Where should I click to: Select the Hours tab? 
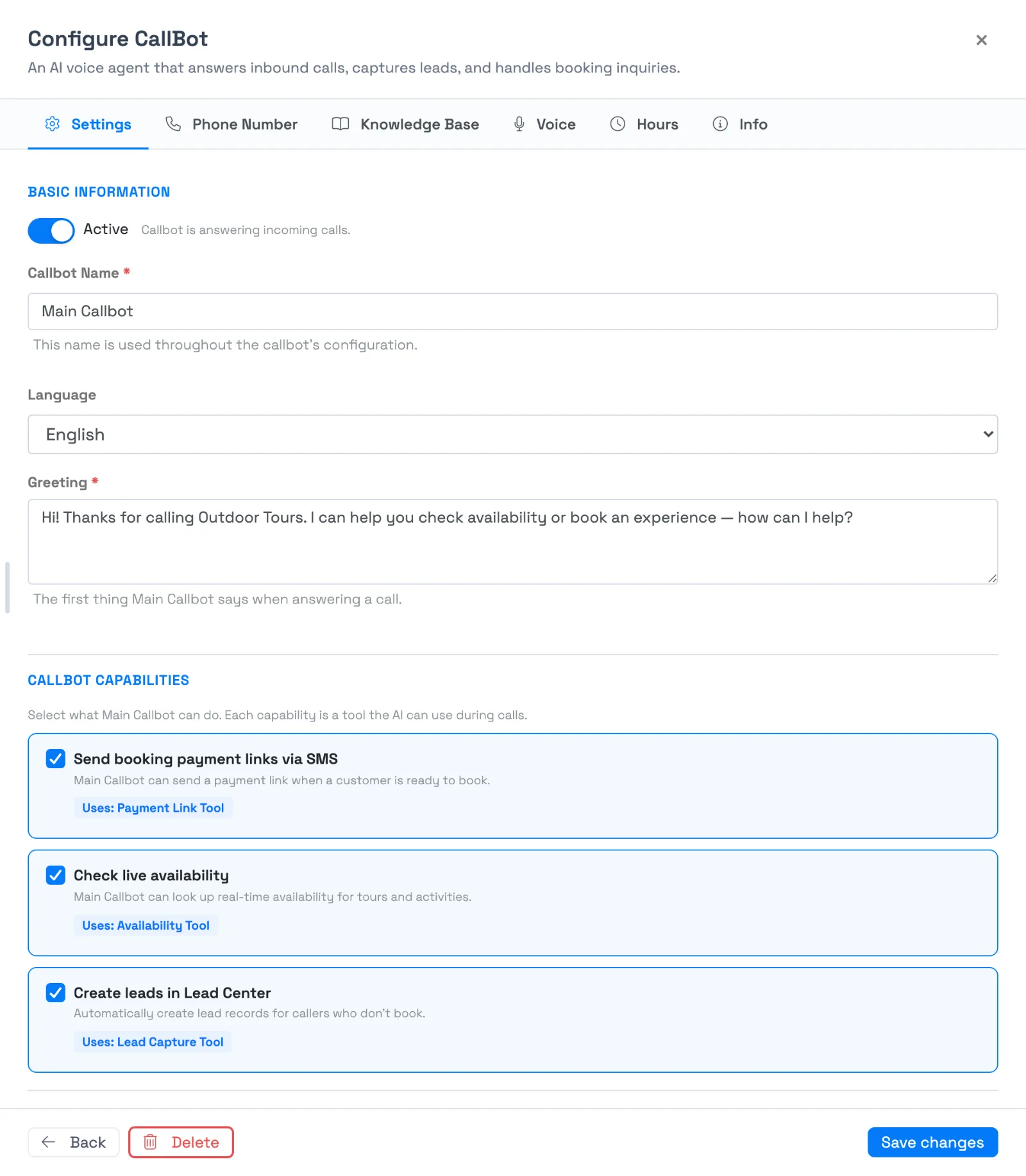(644, 124)
